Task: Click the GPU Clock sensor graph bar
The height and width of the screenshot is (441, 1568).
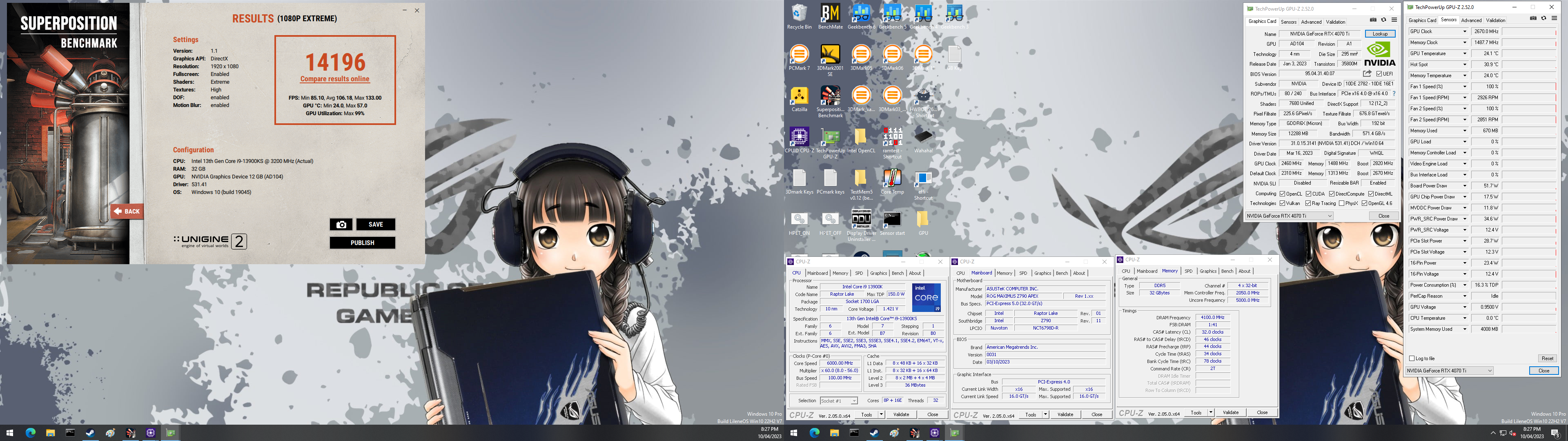Action: click(1528, 32)
